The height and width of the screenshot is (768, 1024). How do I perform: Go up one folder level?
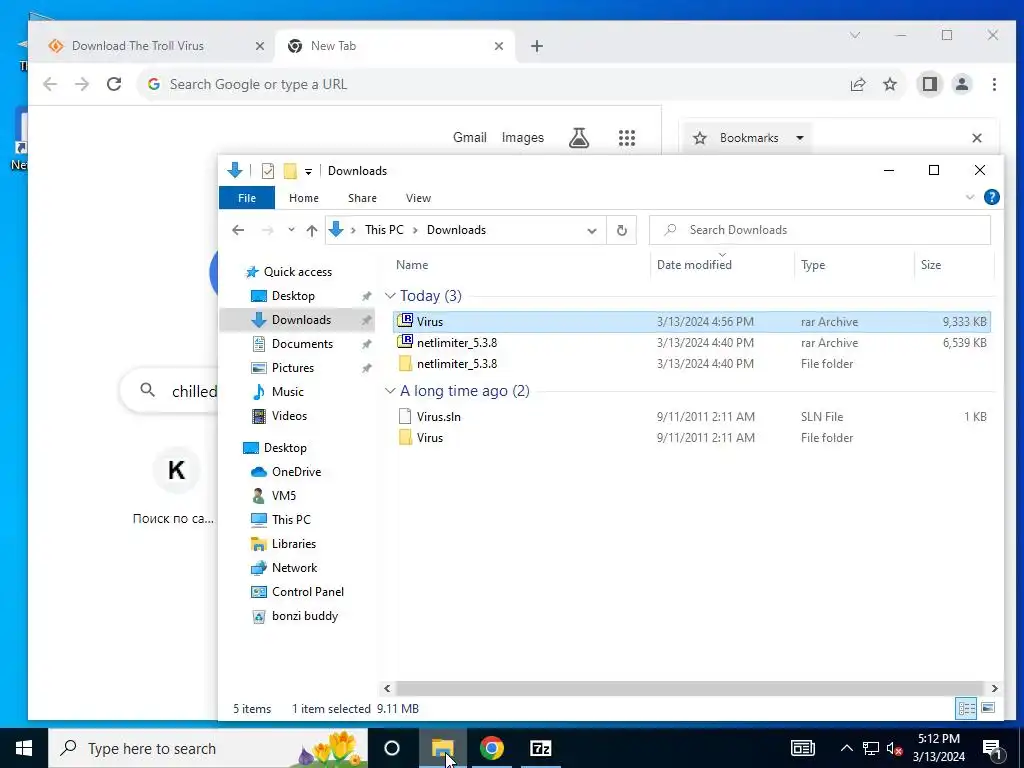(x=312, y=231)
